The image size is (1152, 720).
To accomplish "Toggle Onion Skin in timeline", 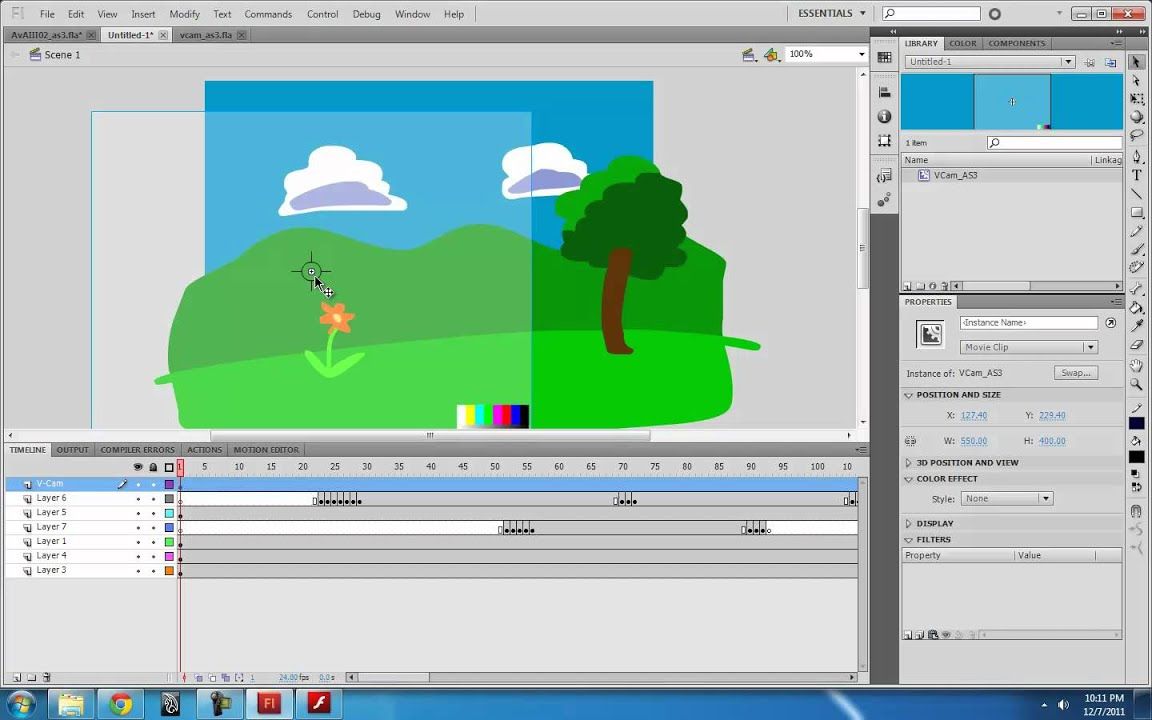I will (x=199, y=677).
